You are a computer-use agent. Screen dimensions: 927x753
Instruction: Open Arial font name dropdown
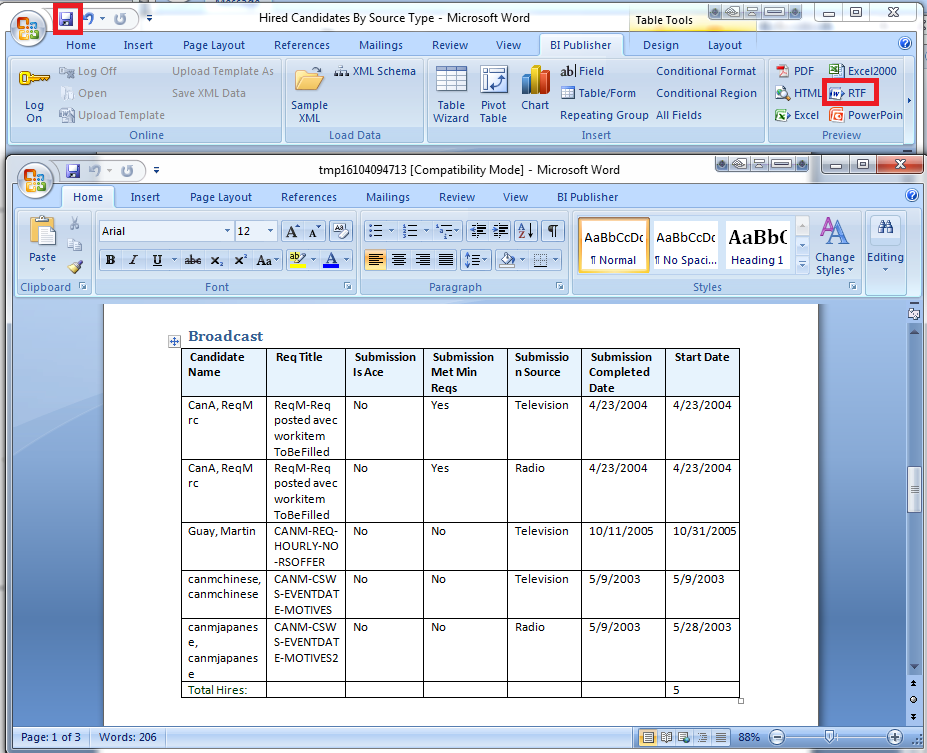227,231
